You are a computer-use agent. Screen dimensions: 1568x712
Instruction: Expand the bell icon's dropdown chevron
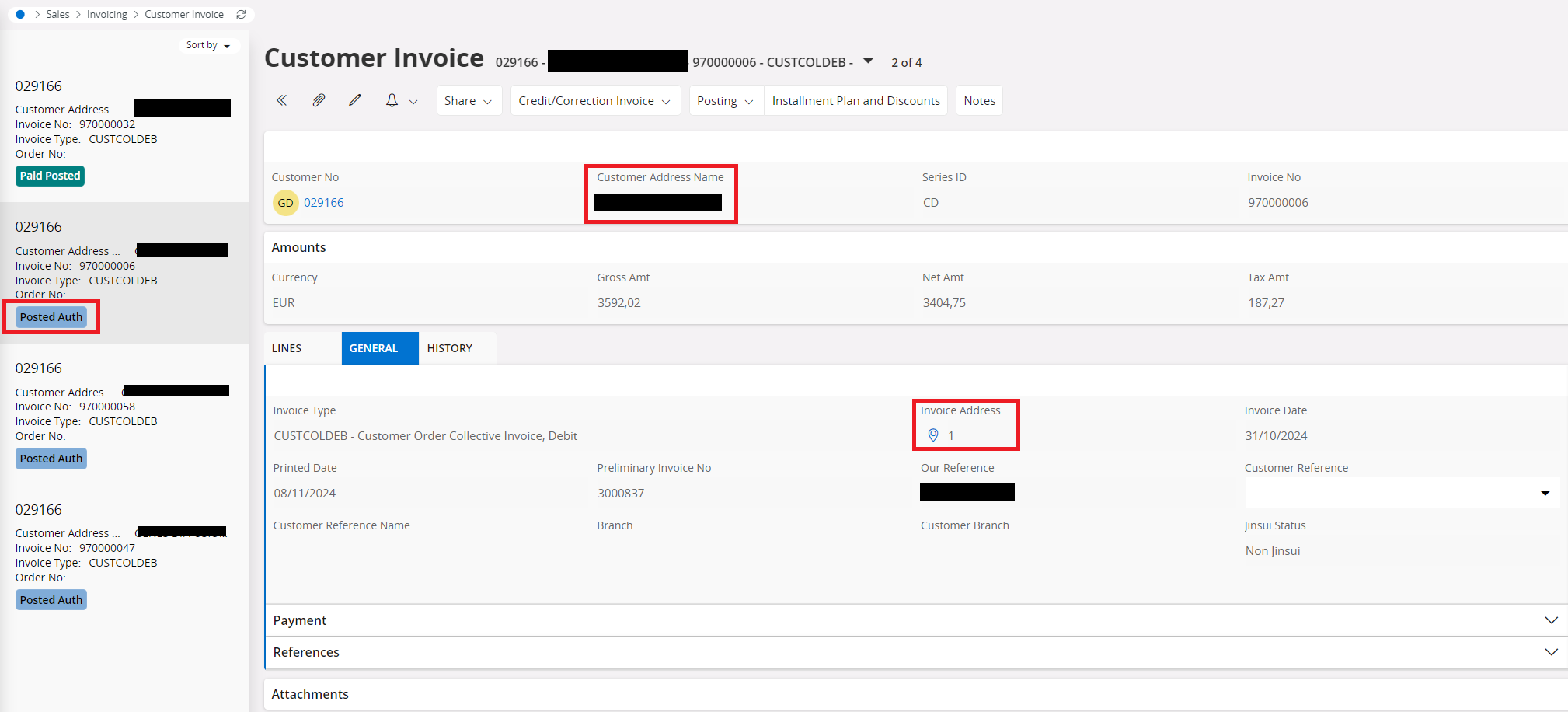[413, 102]
